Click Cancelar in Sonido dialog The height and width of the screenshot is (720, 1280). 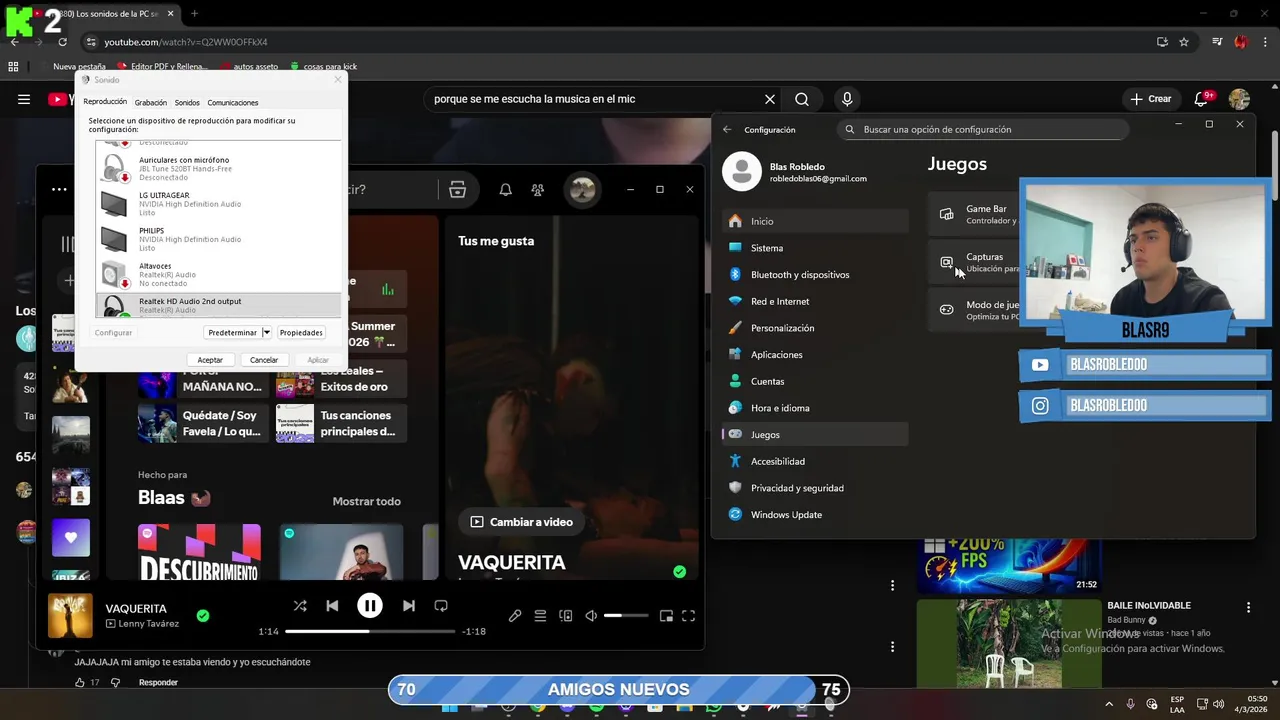pyautogui.click(x=264, y=360)
